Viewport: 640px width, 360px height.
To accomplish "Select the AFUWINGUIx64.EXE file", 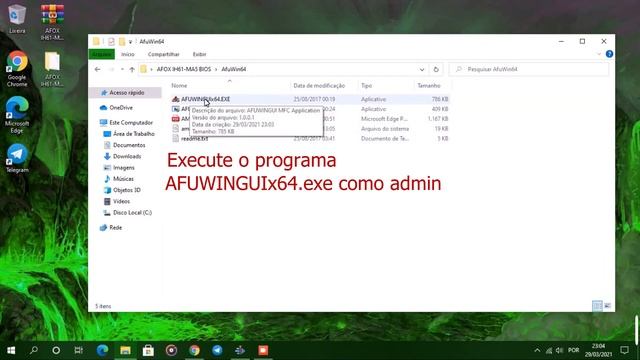I will 205,99.
